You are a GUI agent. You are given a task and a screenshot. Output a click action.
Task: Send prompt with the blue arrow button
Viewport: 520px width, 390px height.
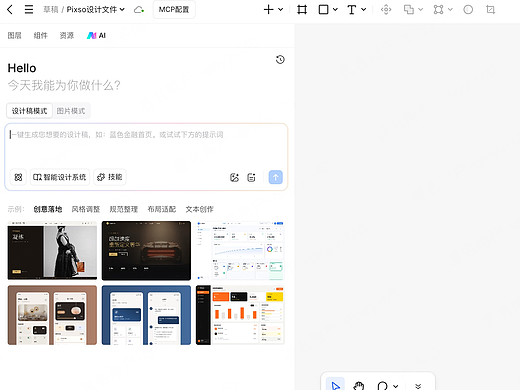(x=276, y=177)
